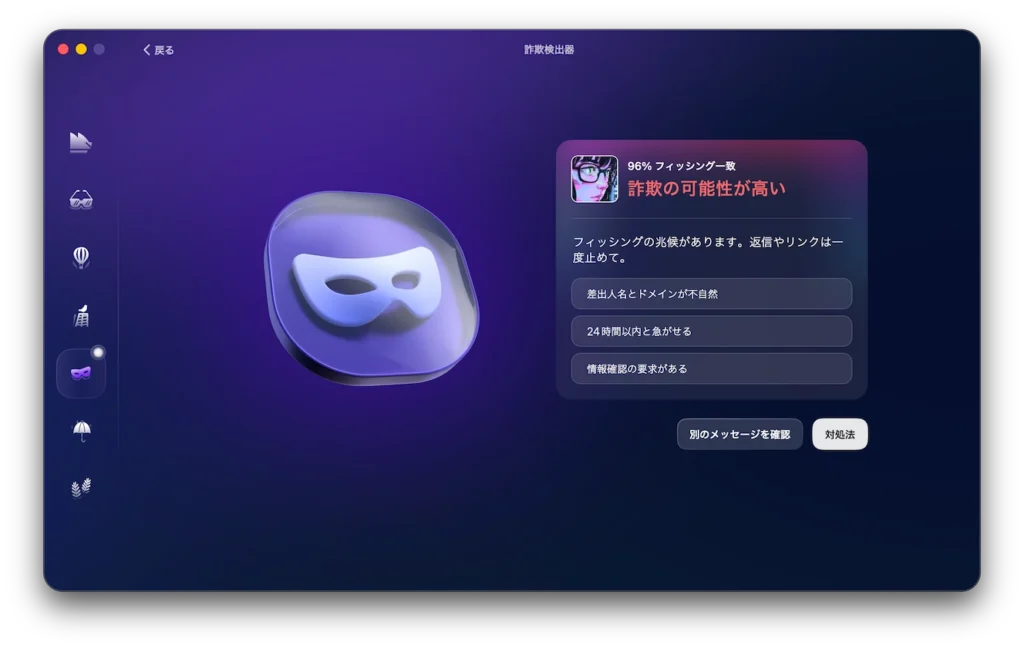This screenshot has width=1024, height=649.
Task: Click the 戻る back button
Action: [x=159, y=50]
